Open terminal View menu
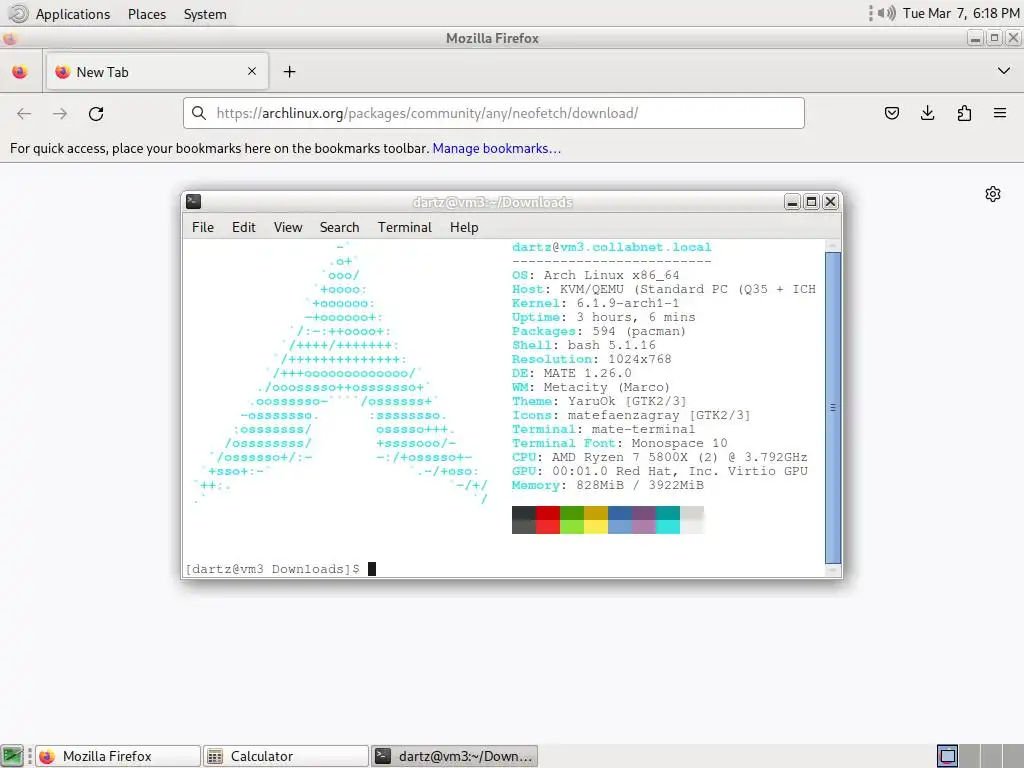 click(x=288, y=227)
